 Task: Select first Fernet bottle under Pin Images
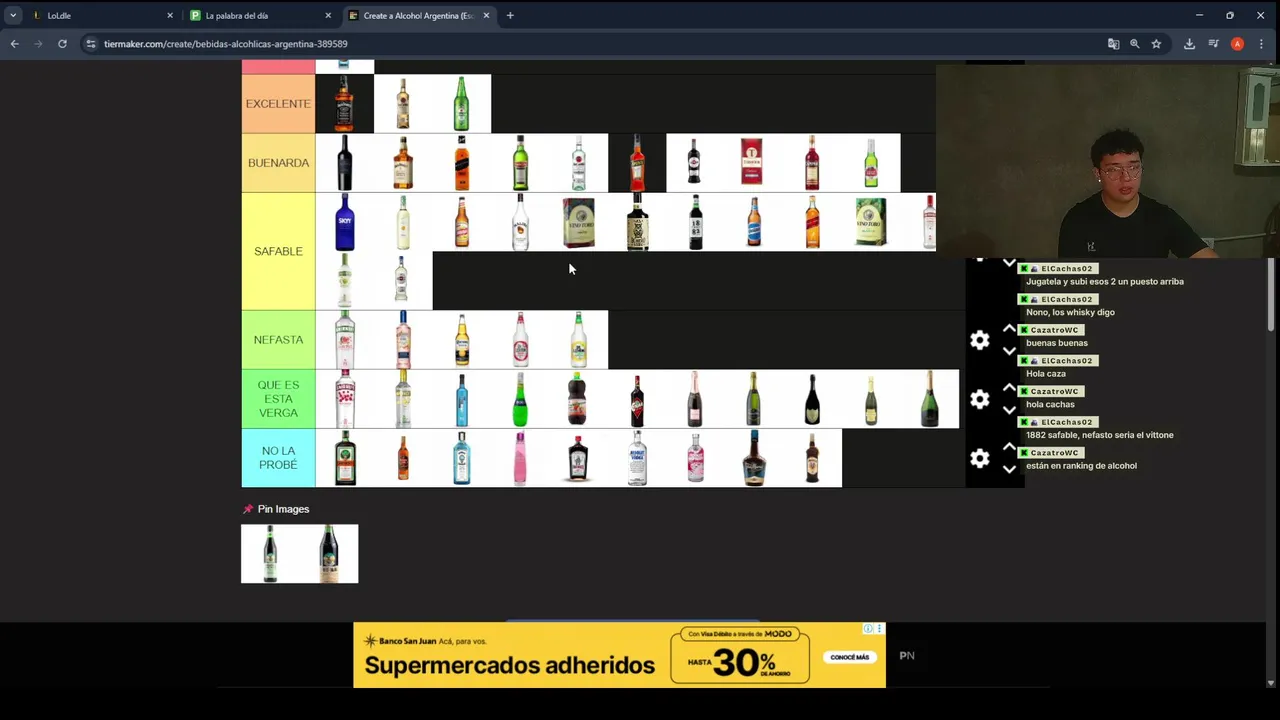(270, 554)
